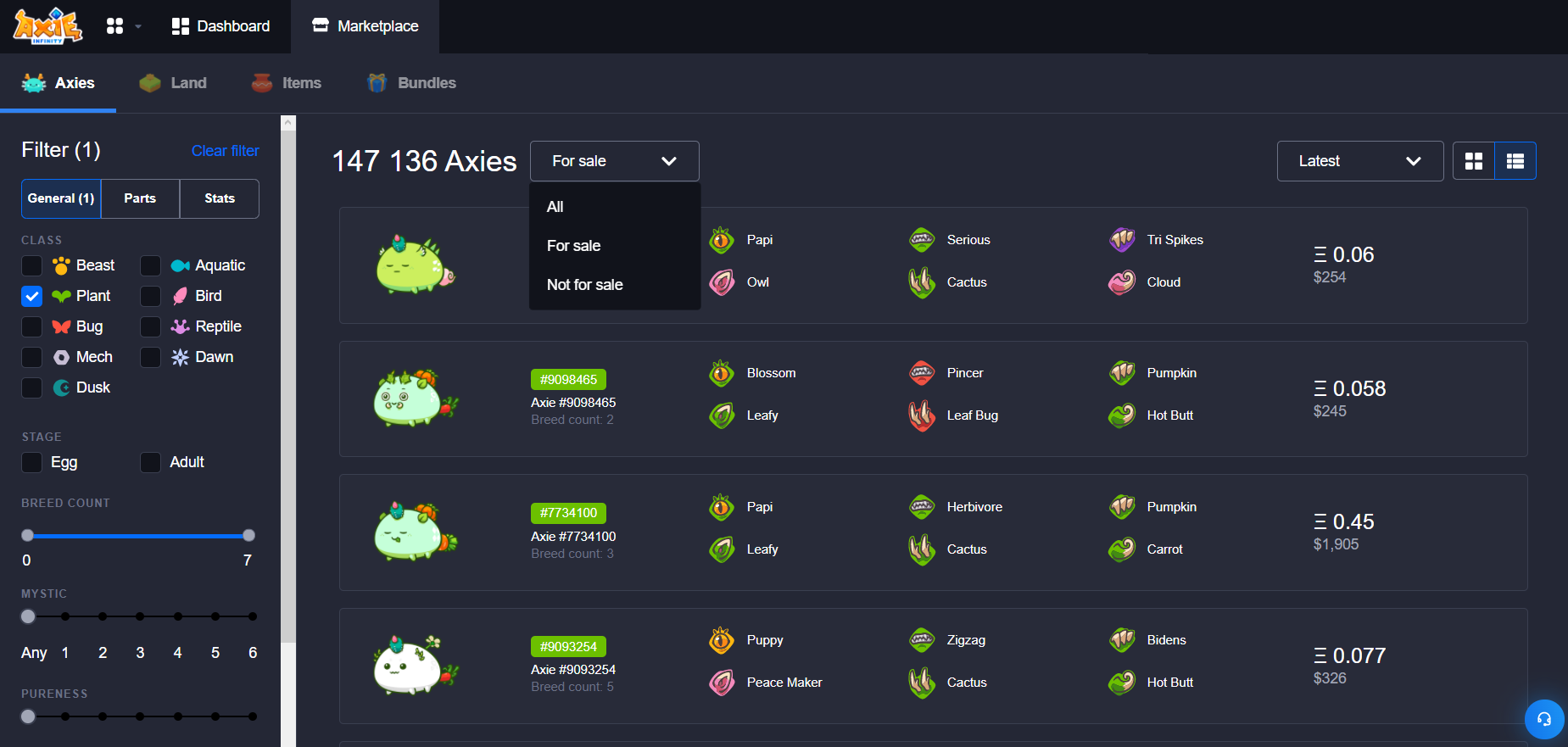Switch to the Items tab

(287, 83)
